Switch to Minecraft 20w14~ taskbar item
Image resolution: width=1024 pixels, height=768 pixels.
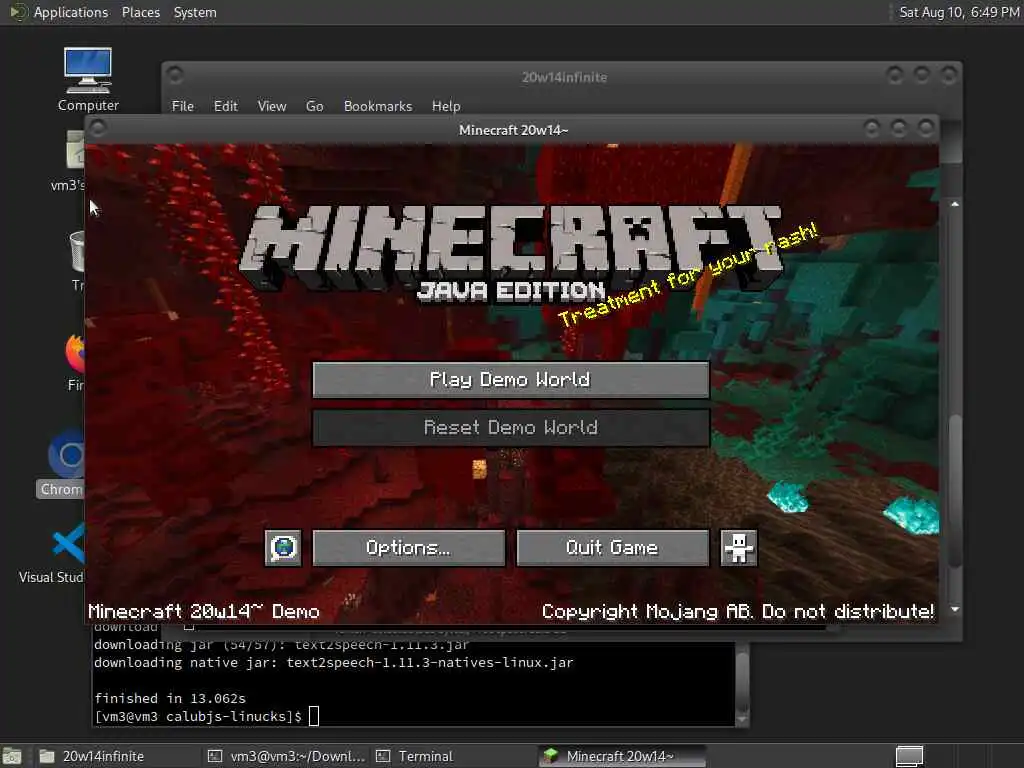622,756
